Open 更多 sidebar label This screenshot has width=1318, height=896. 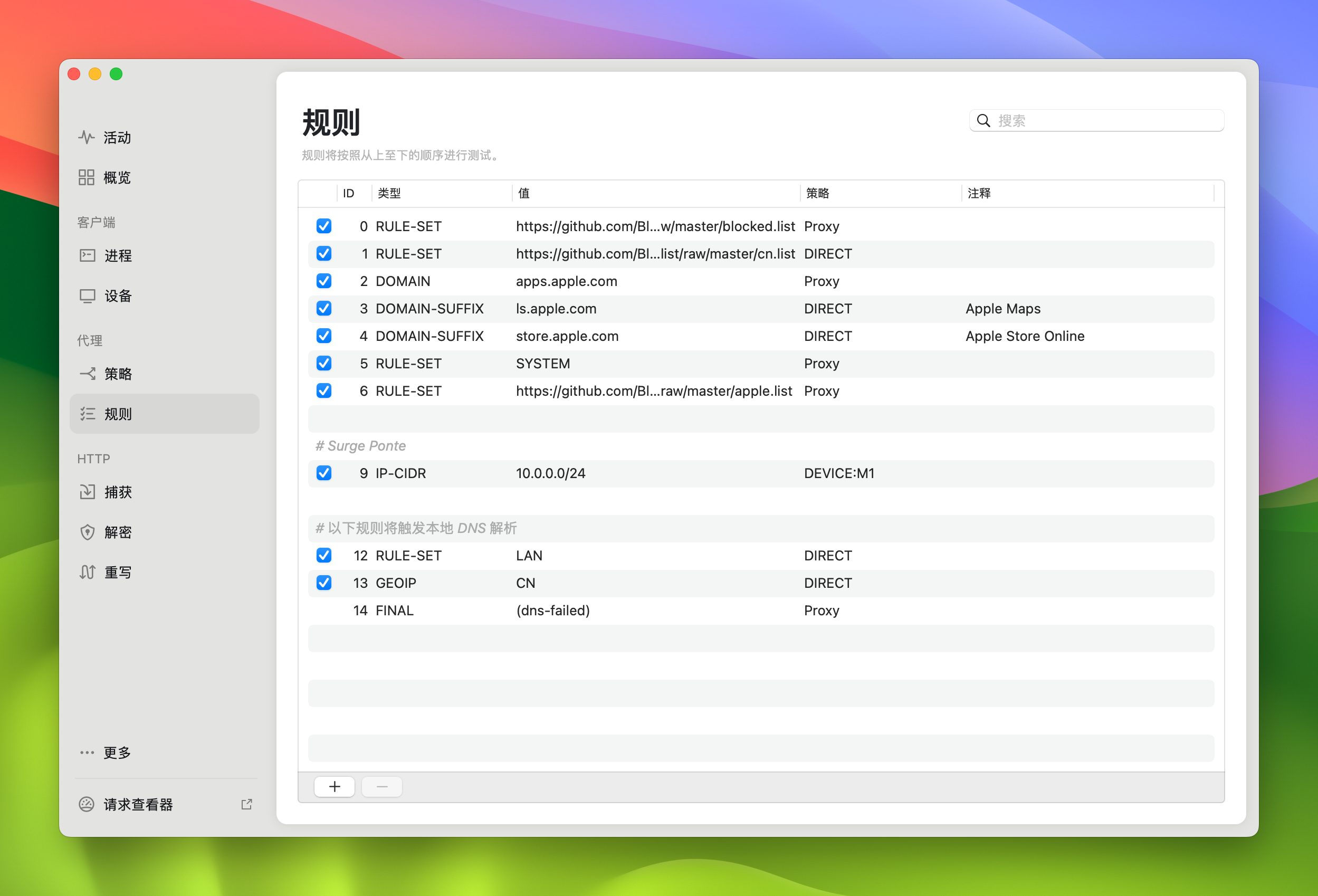coord(117,752)
